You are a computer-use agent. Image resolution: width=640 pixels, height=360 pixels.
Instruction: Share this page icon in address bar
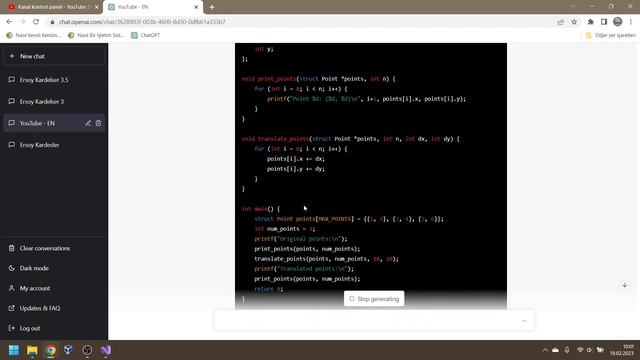click(560, 22)
